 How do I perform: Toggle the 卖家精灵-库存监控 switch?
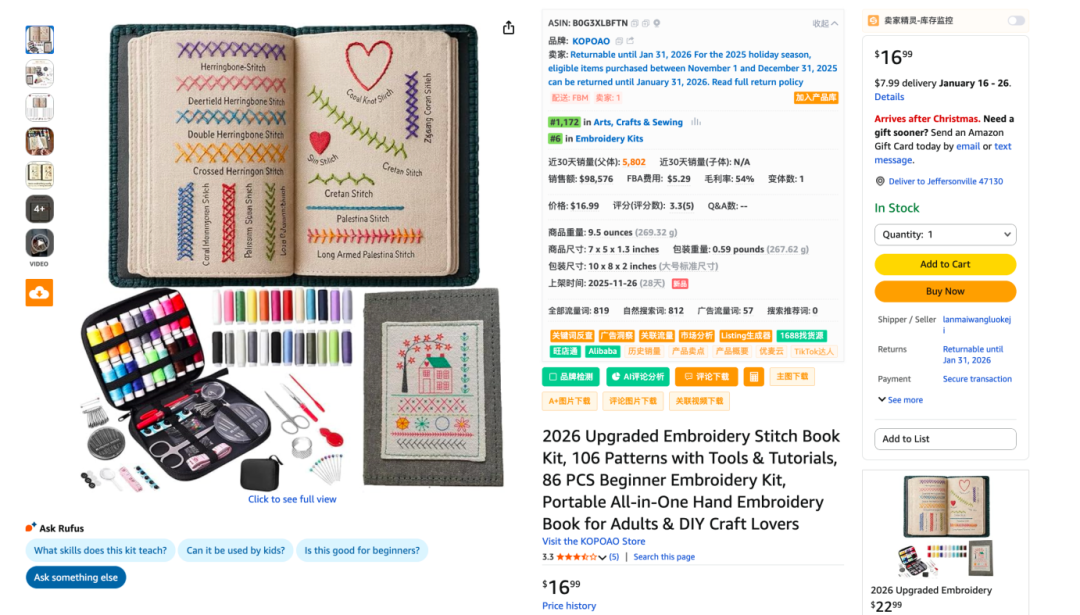pyautogui.click(x=1016, y=20)
